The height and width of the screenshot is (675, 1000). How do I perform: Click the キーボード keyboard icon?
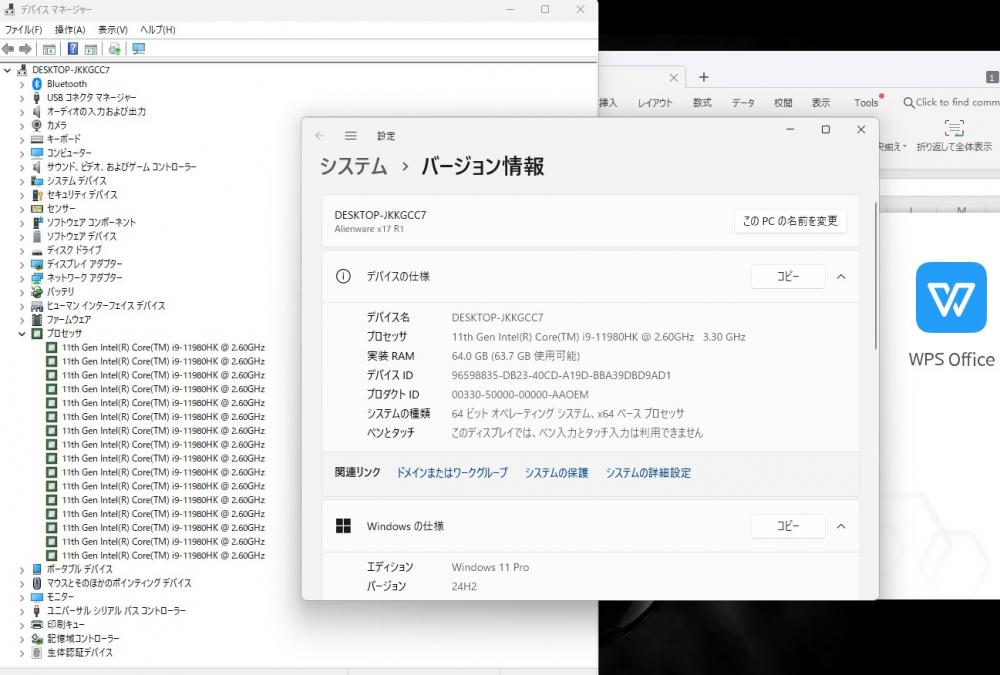(x=37, y=139)
